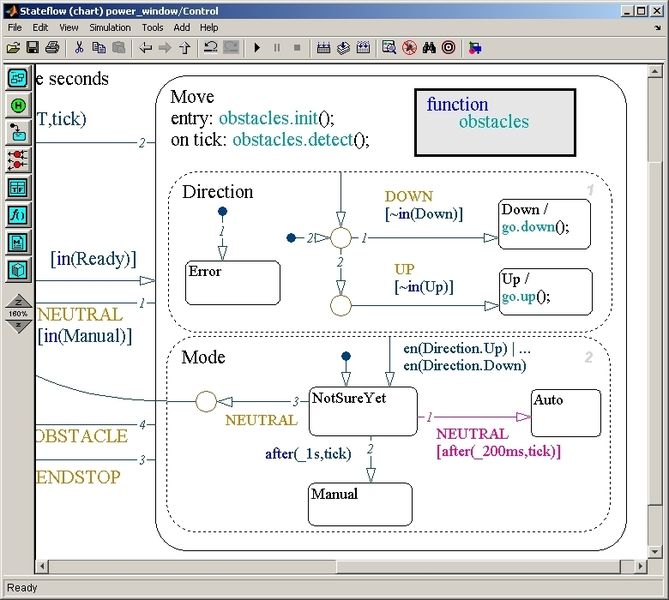Click the after(_1s,tick) transition label

[308, 454]
